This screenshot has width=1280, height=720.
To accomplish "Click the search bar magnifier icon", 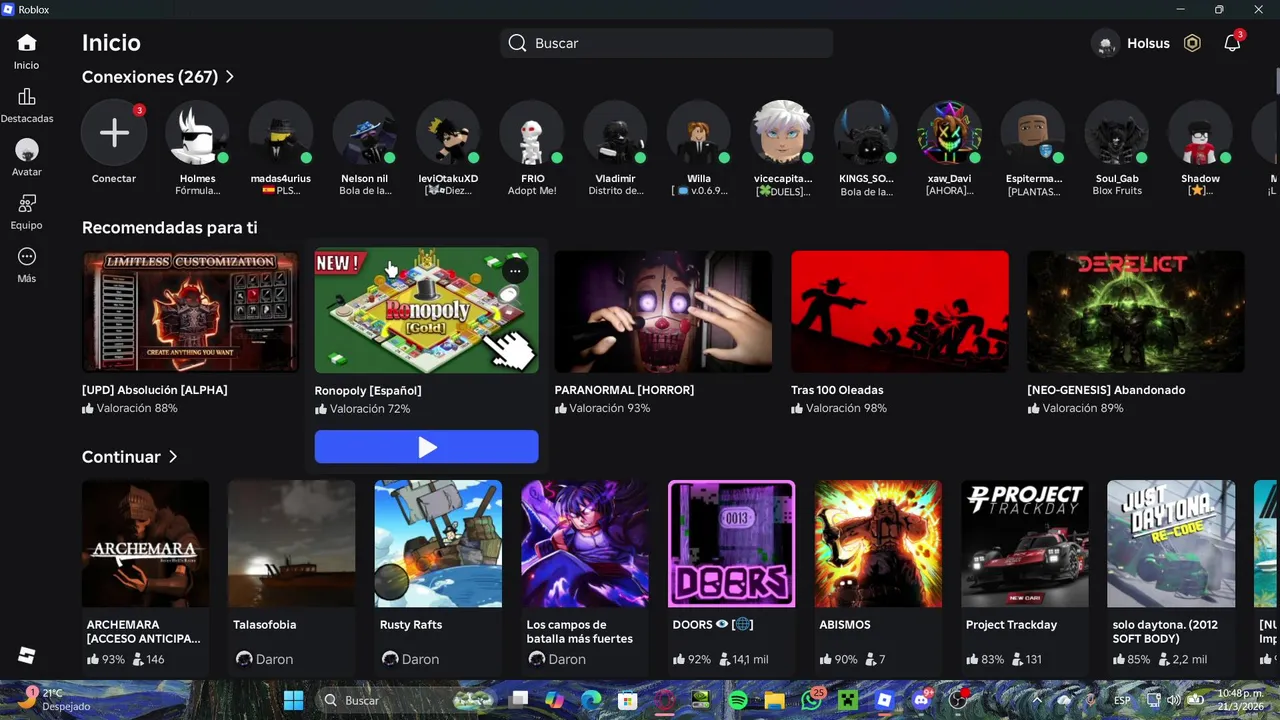I will [517, 43].
